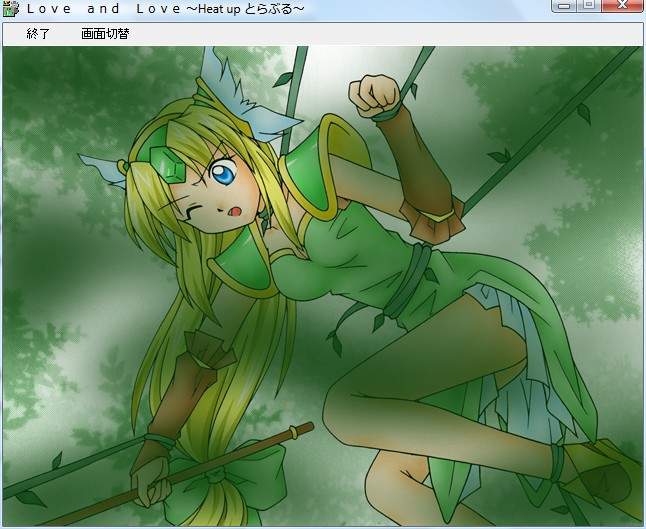Click the character's raised clenched fist

(372, 93)
